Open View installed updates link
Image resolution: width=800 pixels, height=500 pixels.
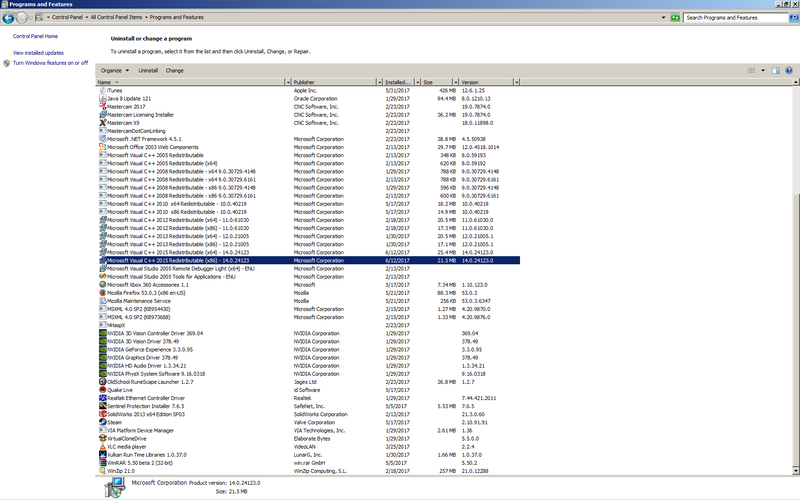38,53
